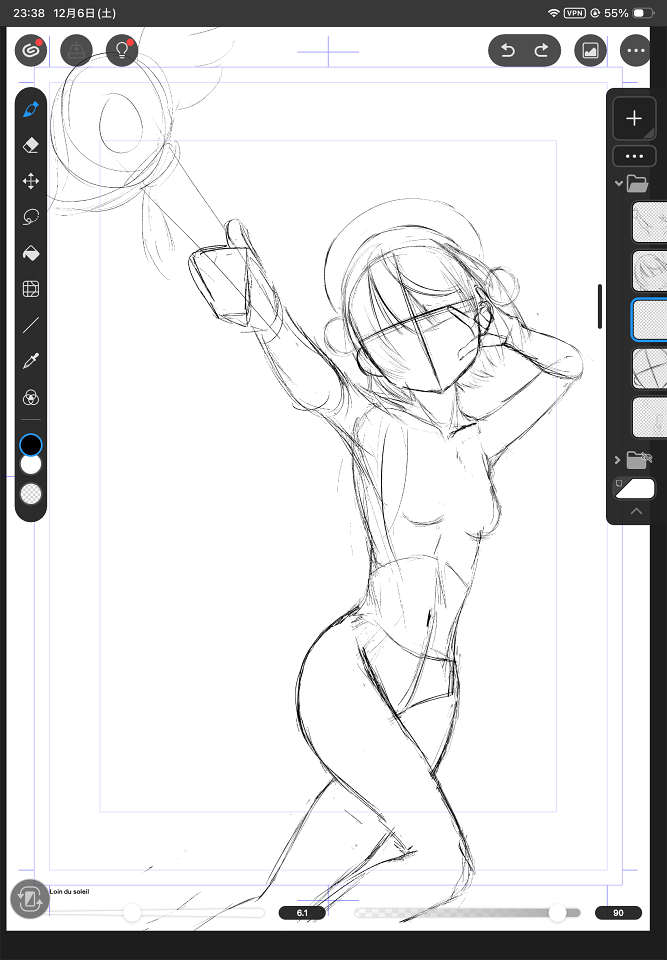The width and height of the screenshot is (667, 960).
Task: Toggle the canvas rotation lock button
Action: (x=30, y=899)
